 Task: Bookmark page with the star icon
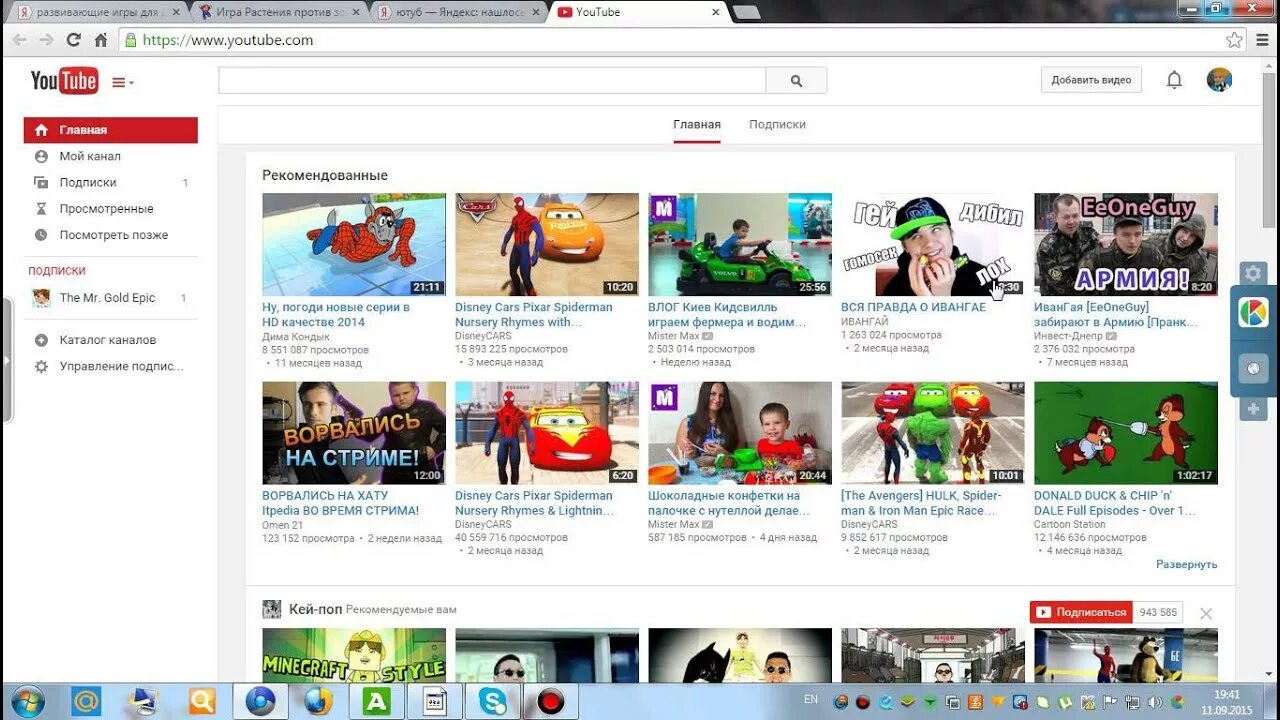(x=1234, y=40)
